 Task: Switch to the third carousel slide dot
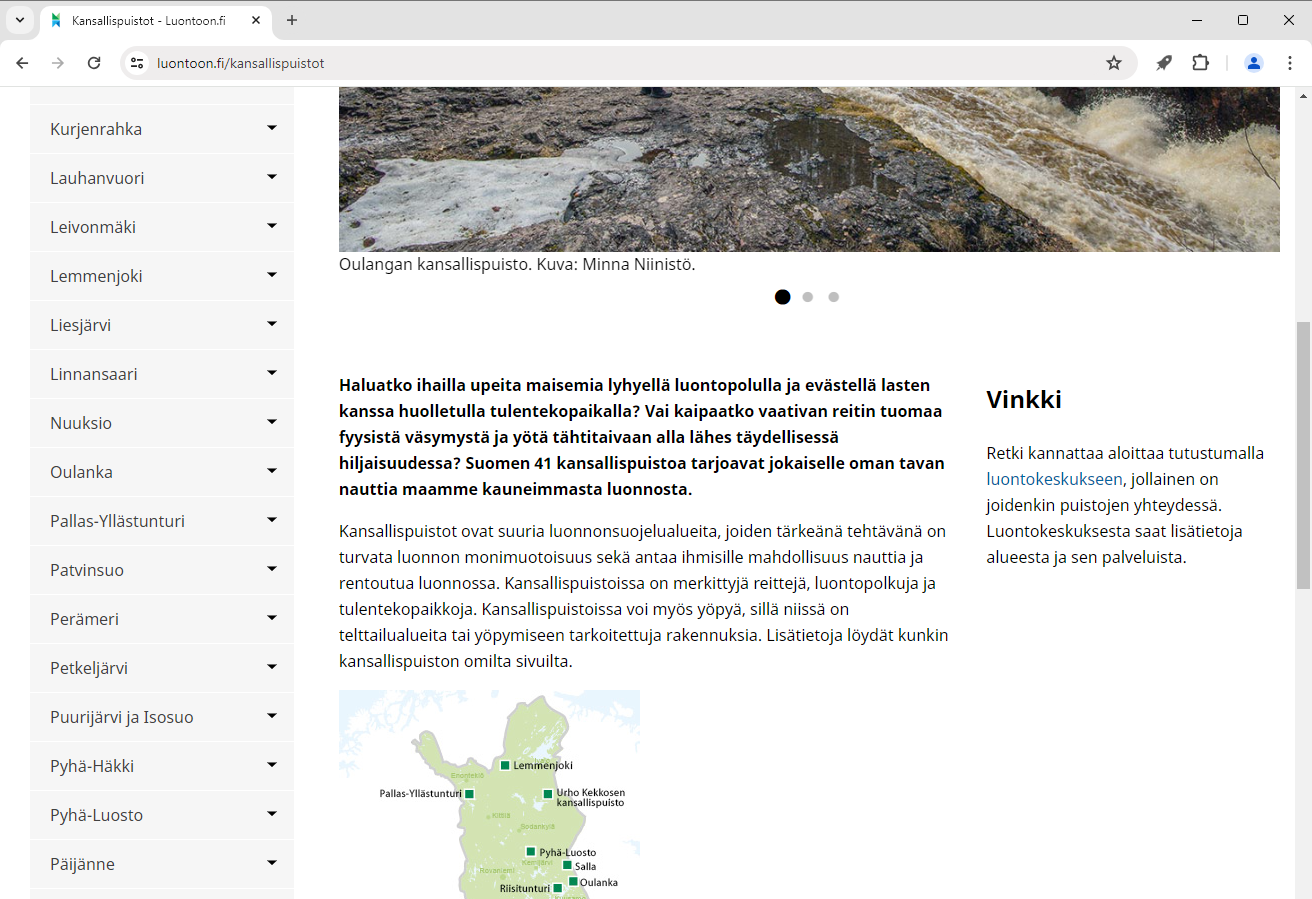[834, 297]
